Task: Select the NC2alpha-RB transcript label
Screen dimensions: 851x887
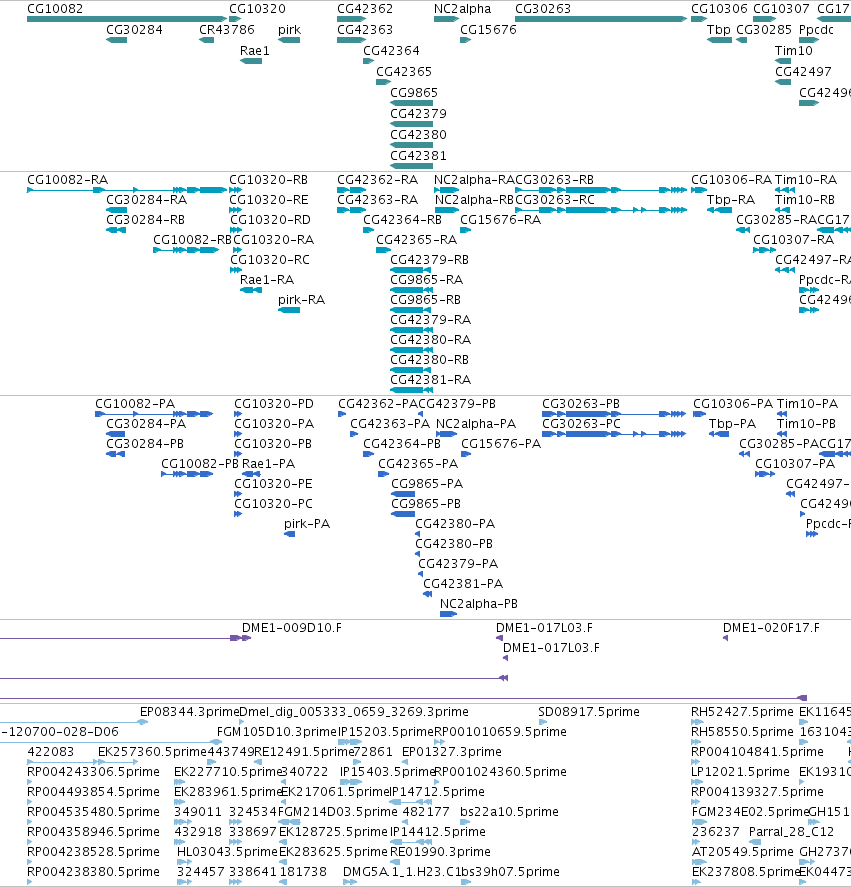Action: click(474, 200)
